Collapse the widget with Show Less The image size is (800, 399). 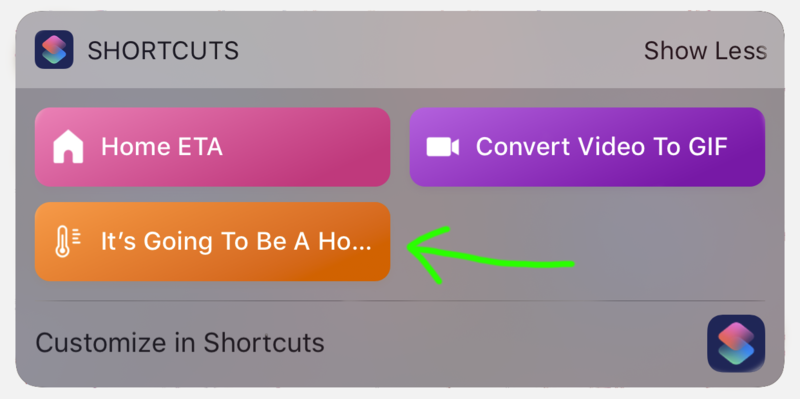pyautogui.click(x=705, y=51)
